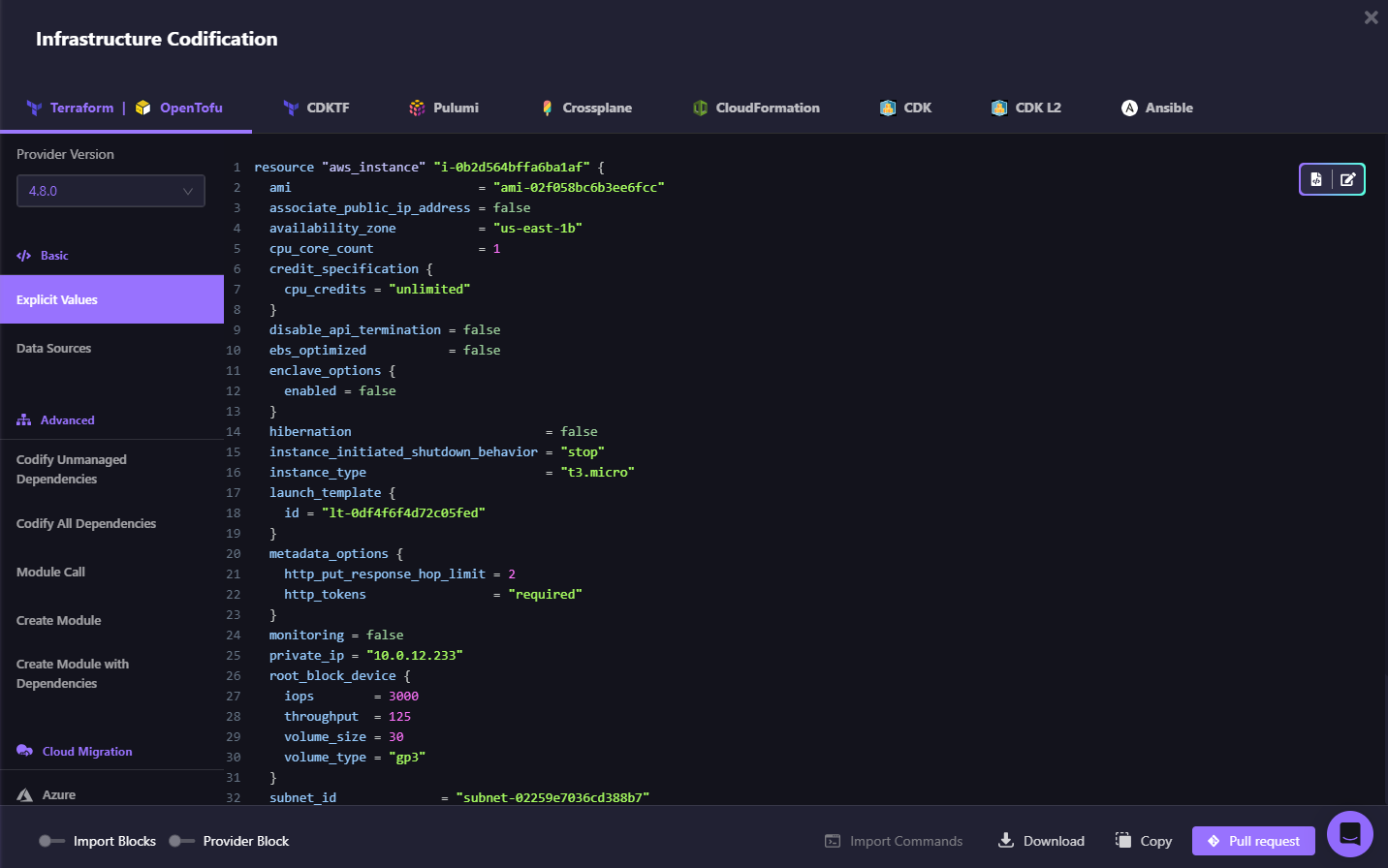Click the Infrastructure Codification title

157,39
